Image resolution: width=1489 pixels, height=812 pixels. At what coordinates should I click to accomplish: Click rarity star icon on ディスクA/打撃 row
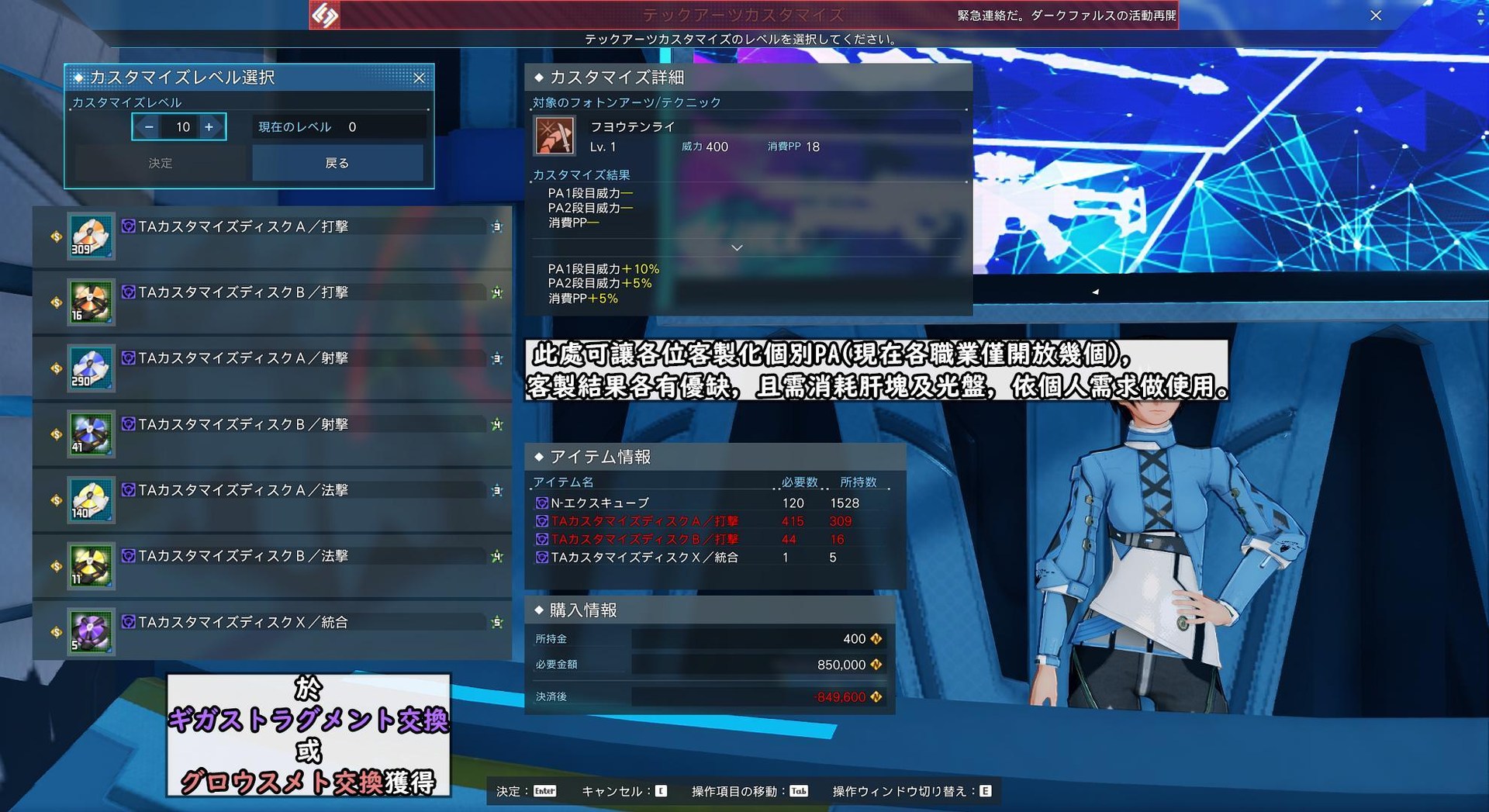click(x=497, y=227)
